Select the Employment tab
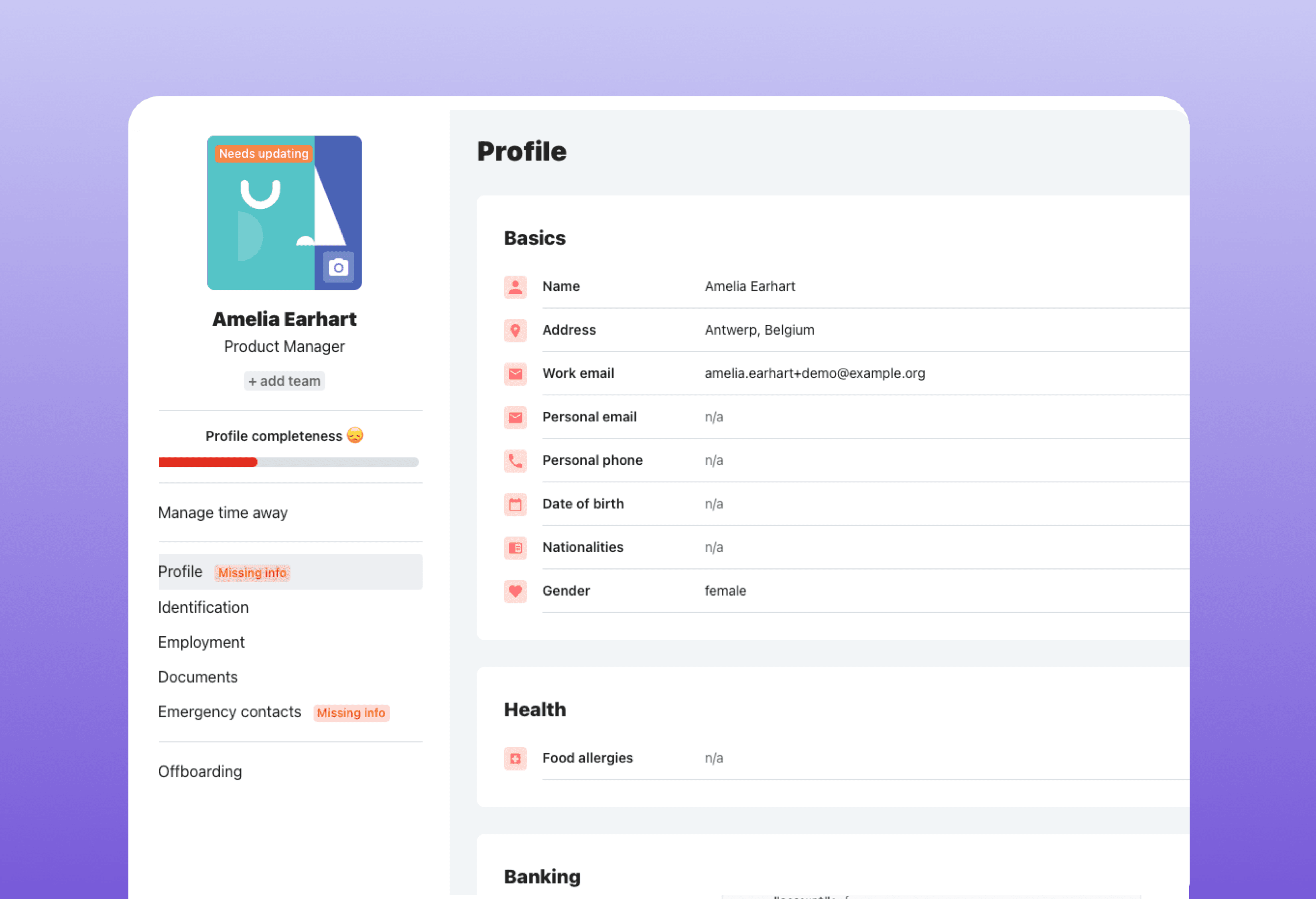 click(x=201, y=641)
